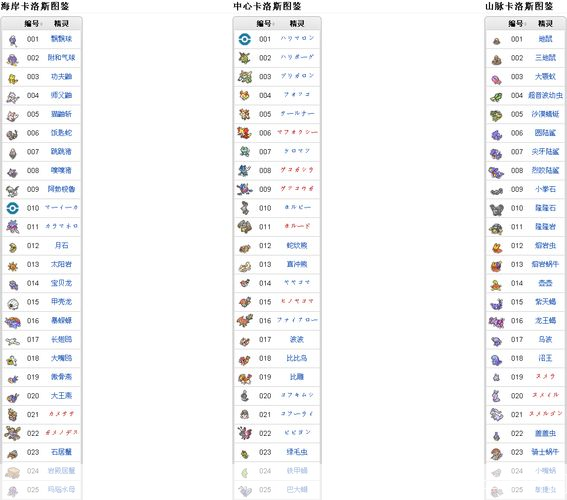Click the sprite in Central Kalos row 009

(x=245, y=189)
